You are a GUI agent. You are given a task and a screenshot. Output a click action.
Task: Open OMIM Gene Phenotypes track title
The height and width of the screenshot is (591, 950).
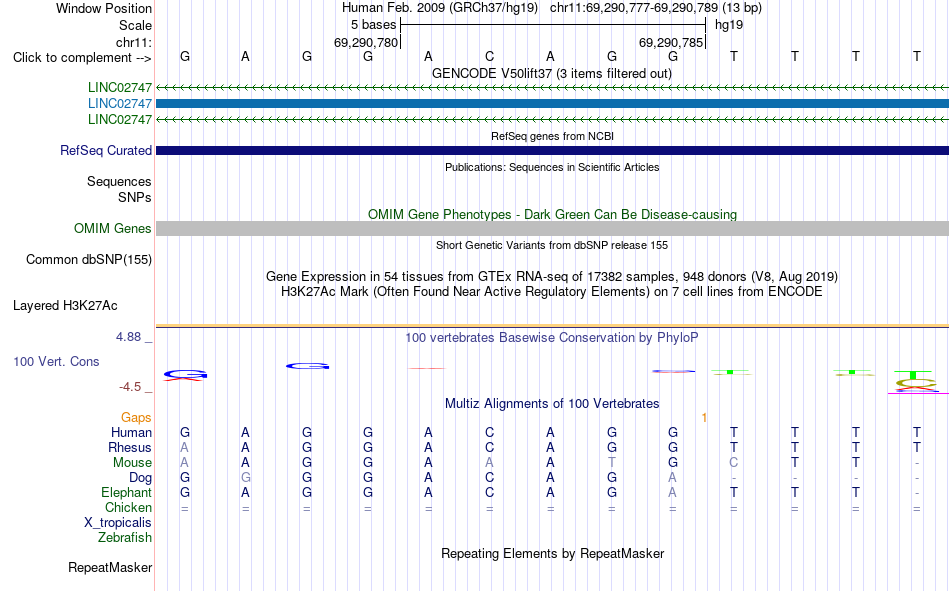[x=552, y=215]
